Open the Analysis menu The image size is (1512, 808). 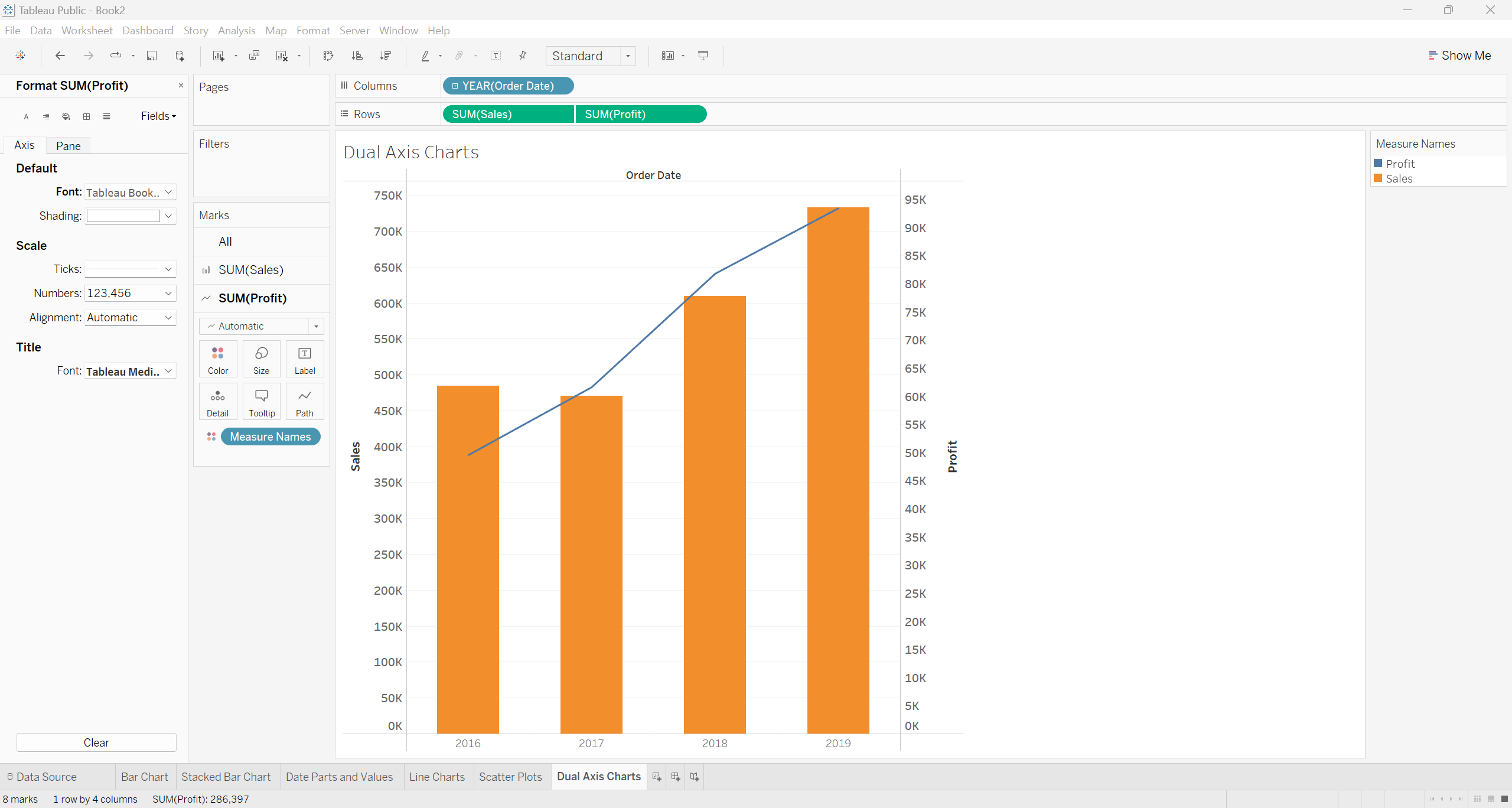(236, 30)
